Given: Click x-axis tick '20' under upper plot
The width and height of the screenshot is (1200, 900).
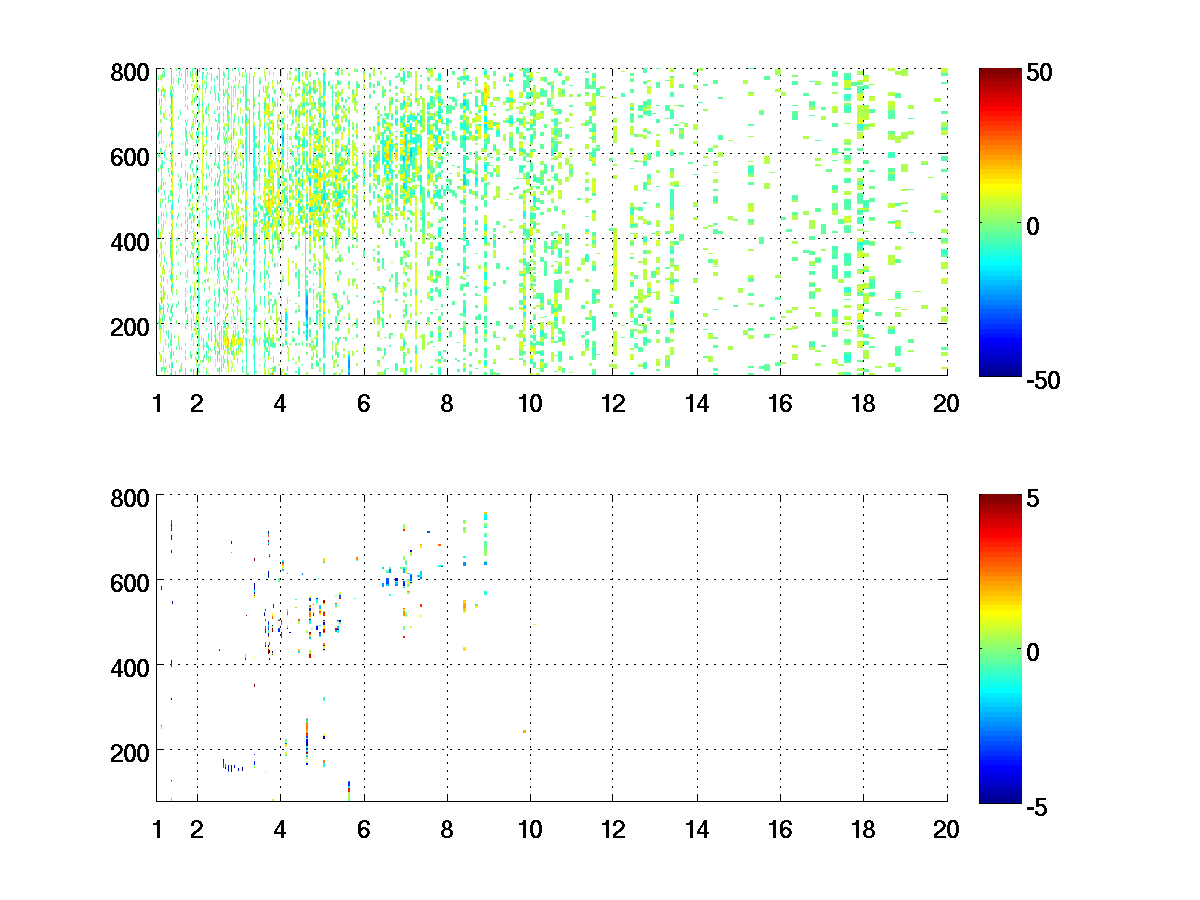Looking at the screenshot, I should coord(946,404).
